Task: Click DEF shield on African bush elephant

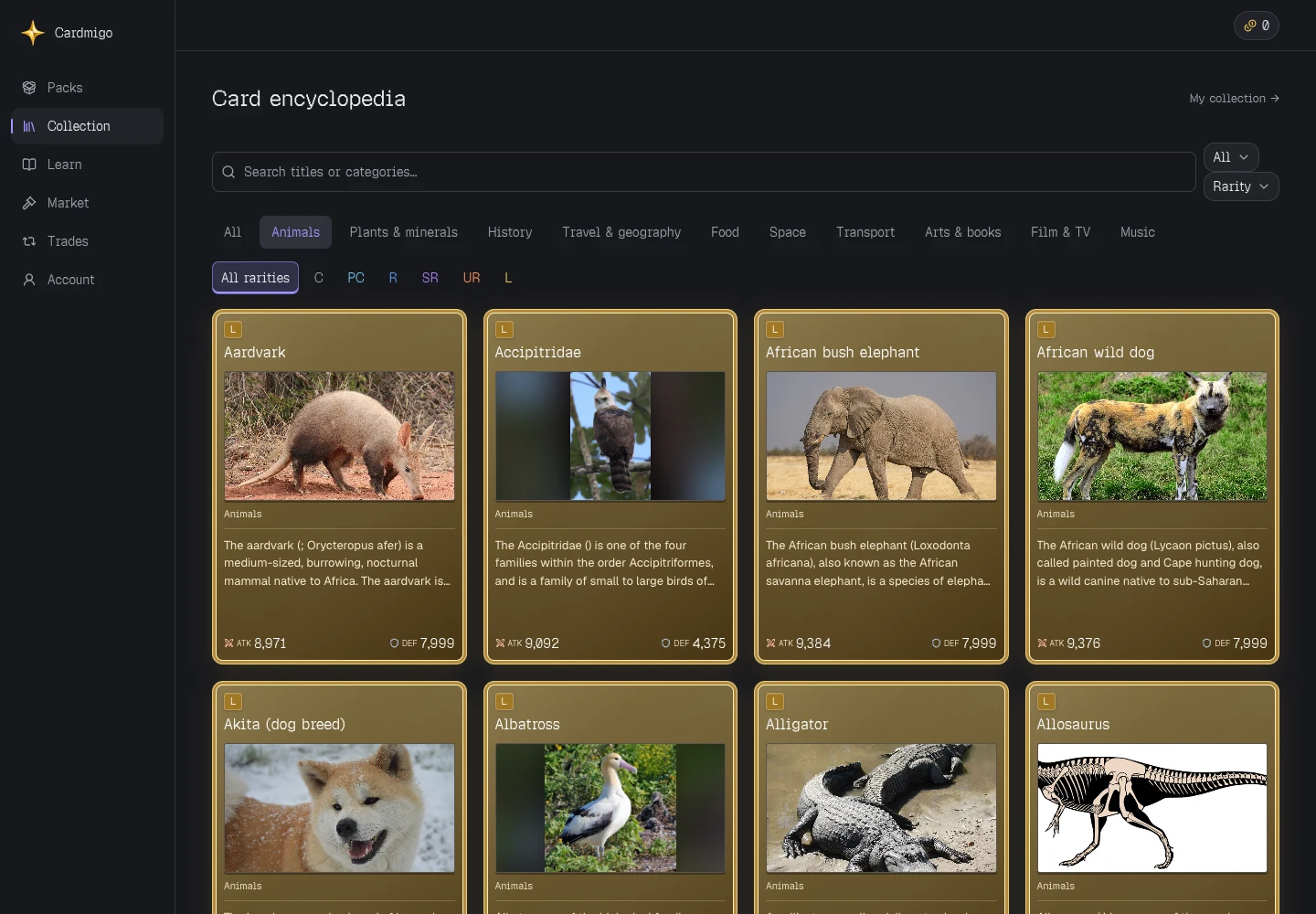Action: click(936, 643)
